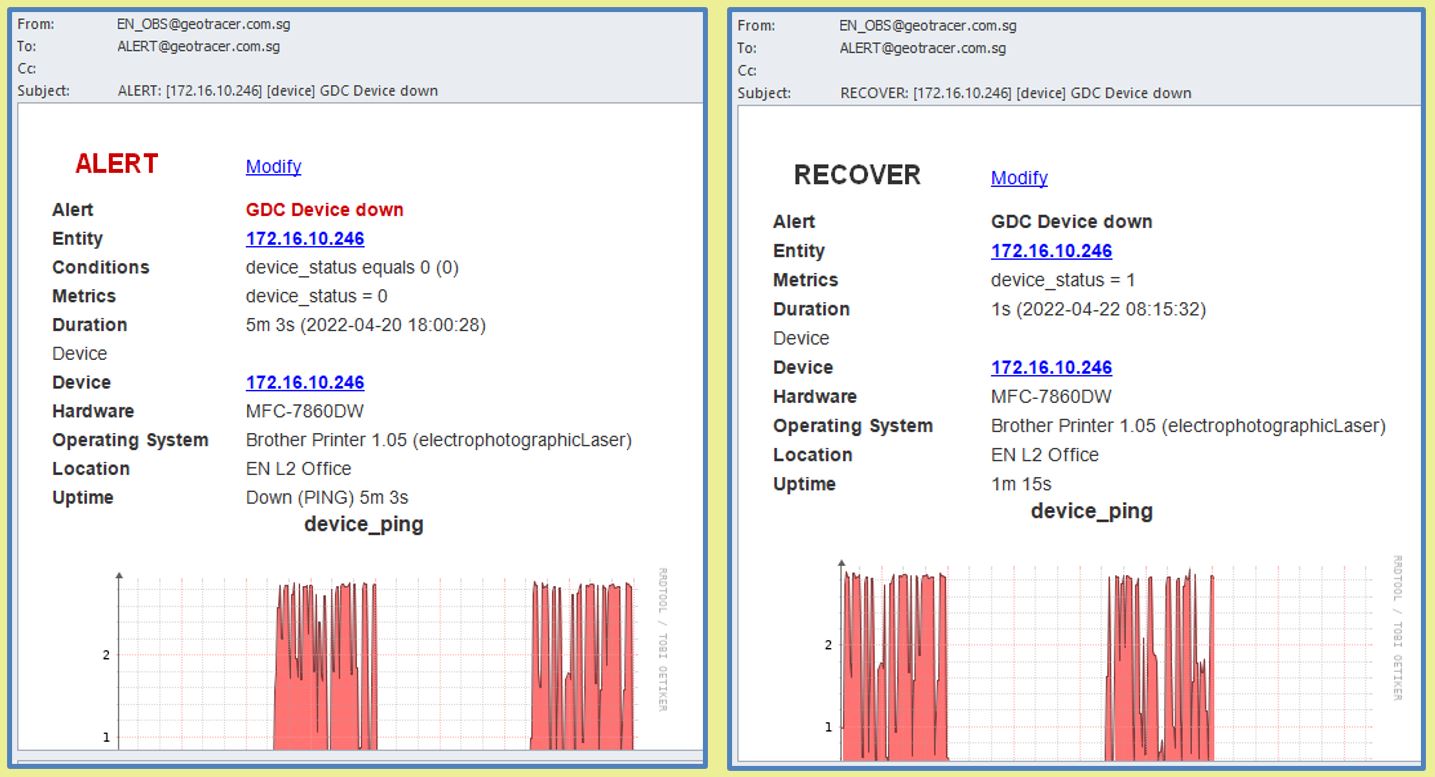The width and height of the screenshot is (1435, 777).
Task: Select the From address in the RECOVER email
Action: tap(925, 26)
